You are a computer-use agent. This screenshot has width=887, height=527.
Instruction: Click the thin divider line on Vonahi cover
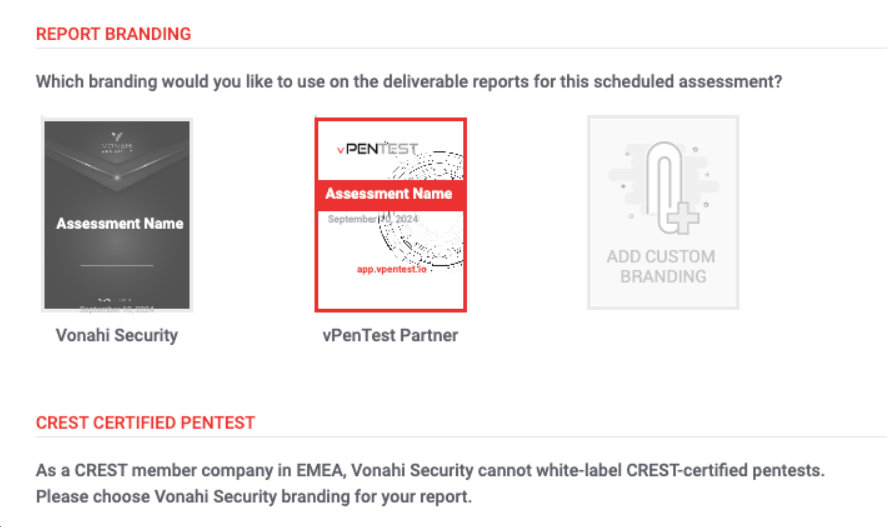(x=117, y=266)
